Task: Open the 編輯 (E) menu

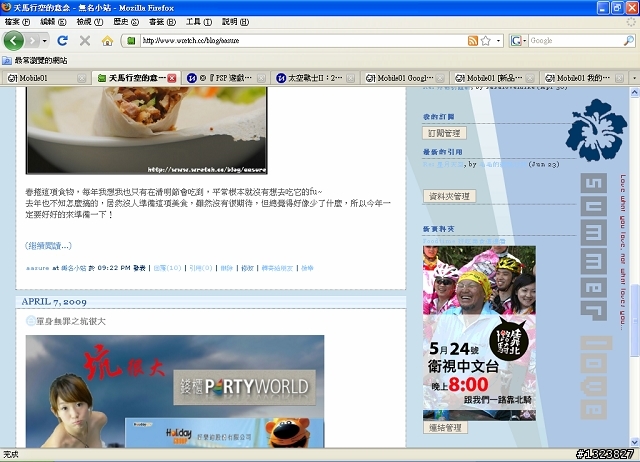Action: 53,22
